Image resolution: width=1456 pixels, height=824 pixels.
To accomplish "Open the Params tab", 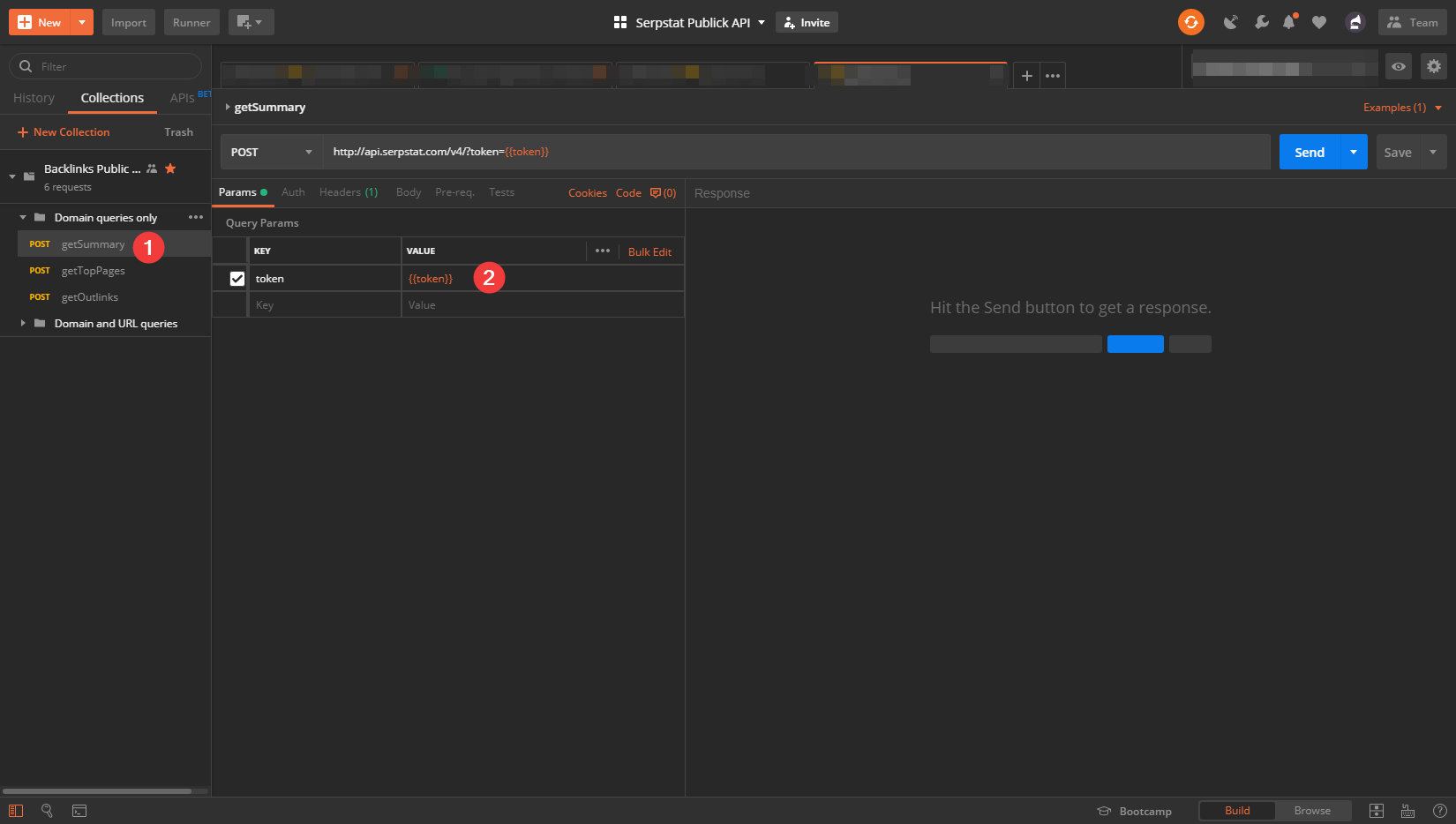I will pyautogui.click(x=243, y=192).
